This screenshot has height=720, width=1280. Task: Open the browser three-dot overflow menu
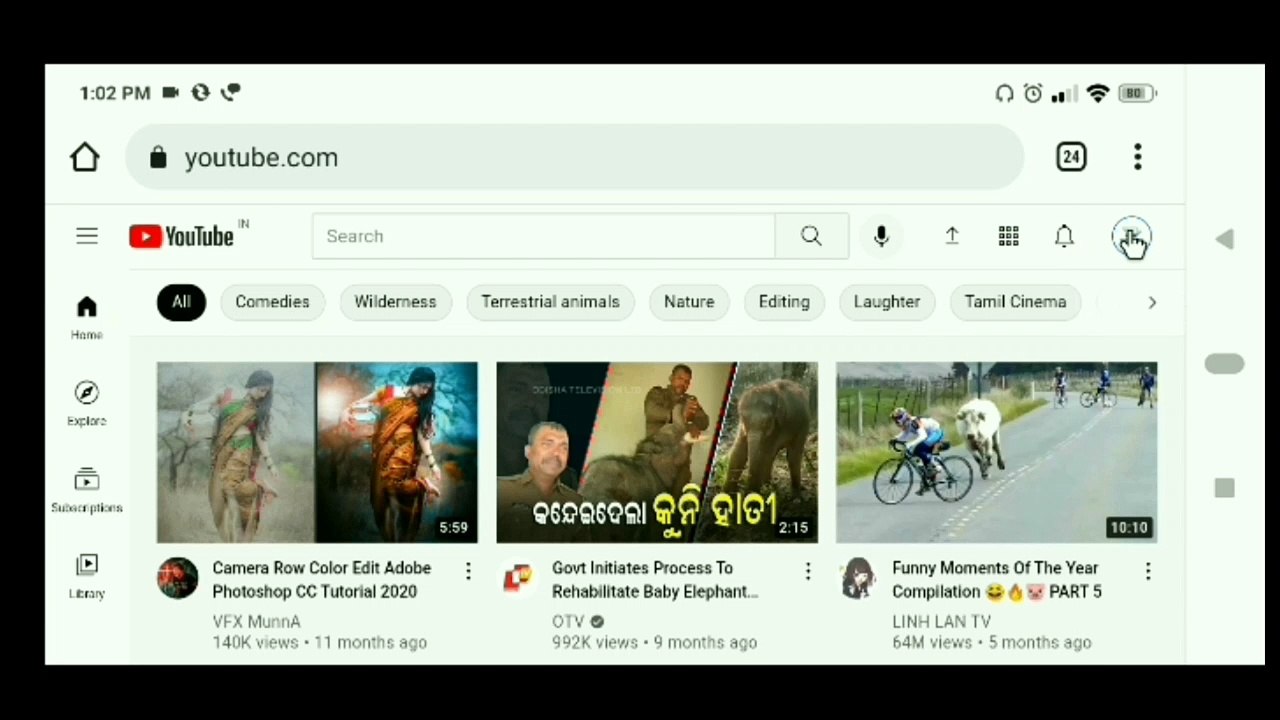[1137, 157]
